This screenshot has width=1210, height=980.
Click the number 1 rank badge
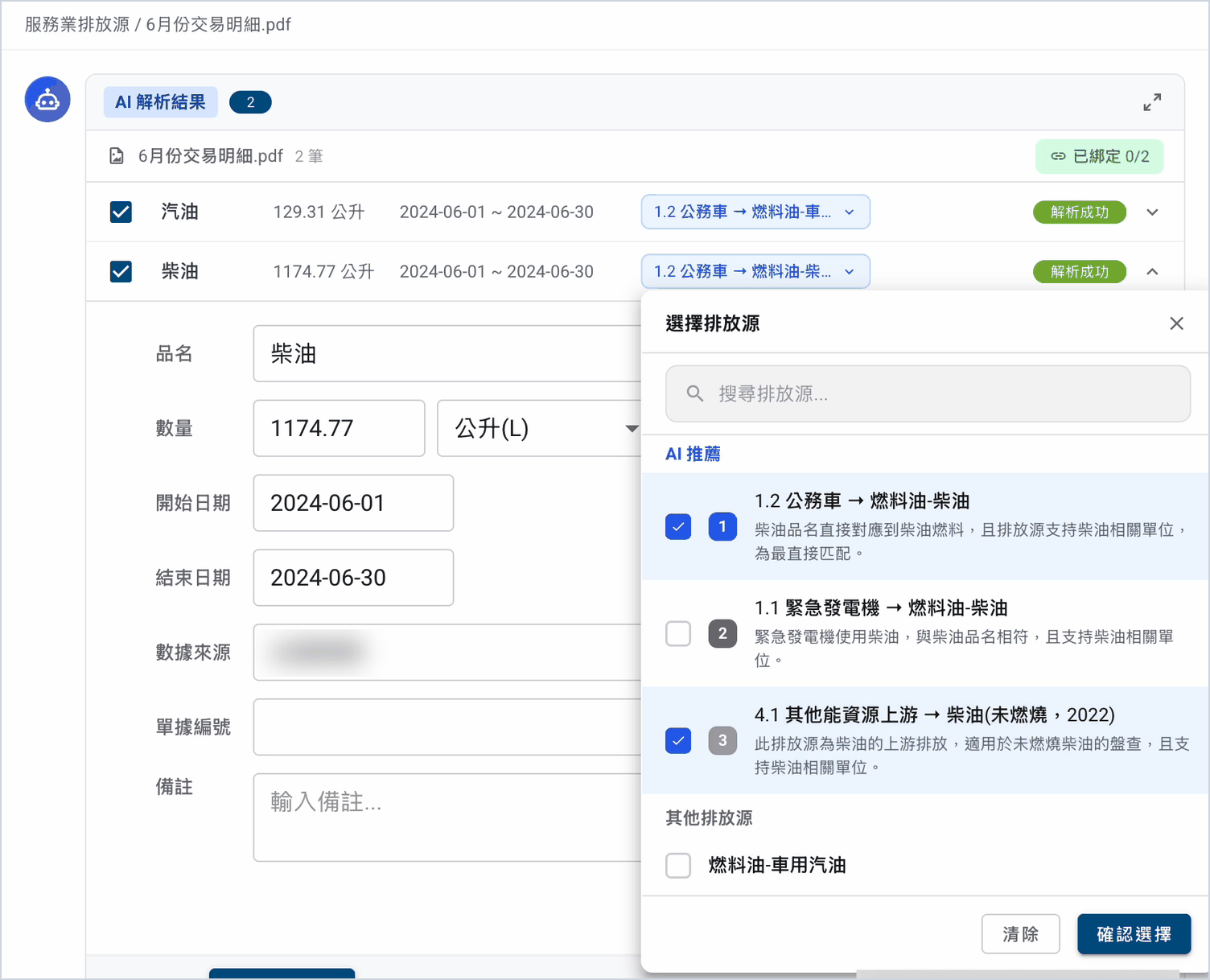pyautogui.click(x=722, y=527)
